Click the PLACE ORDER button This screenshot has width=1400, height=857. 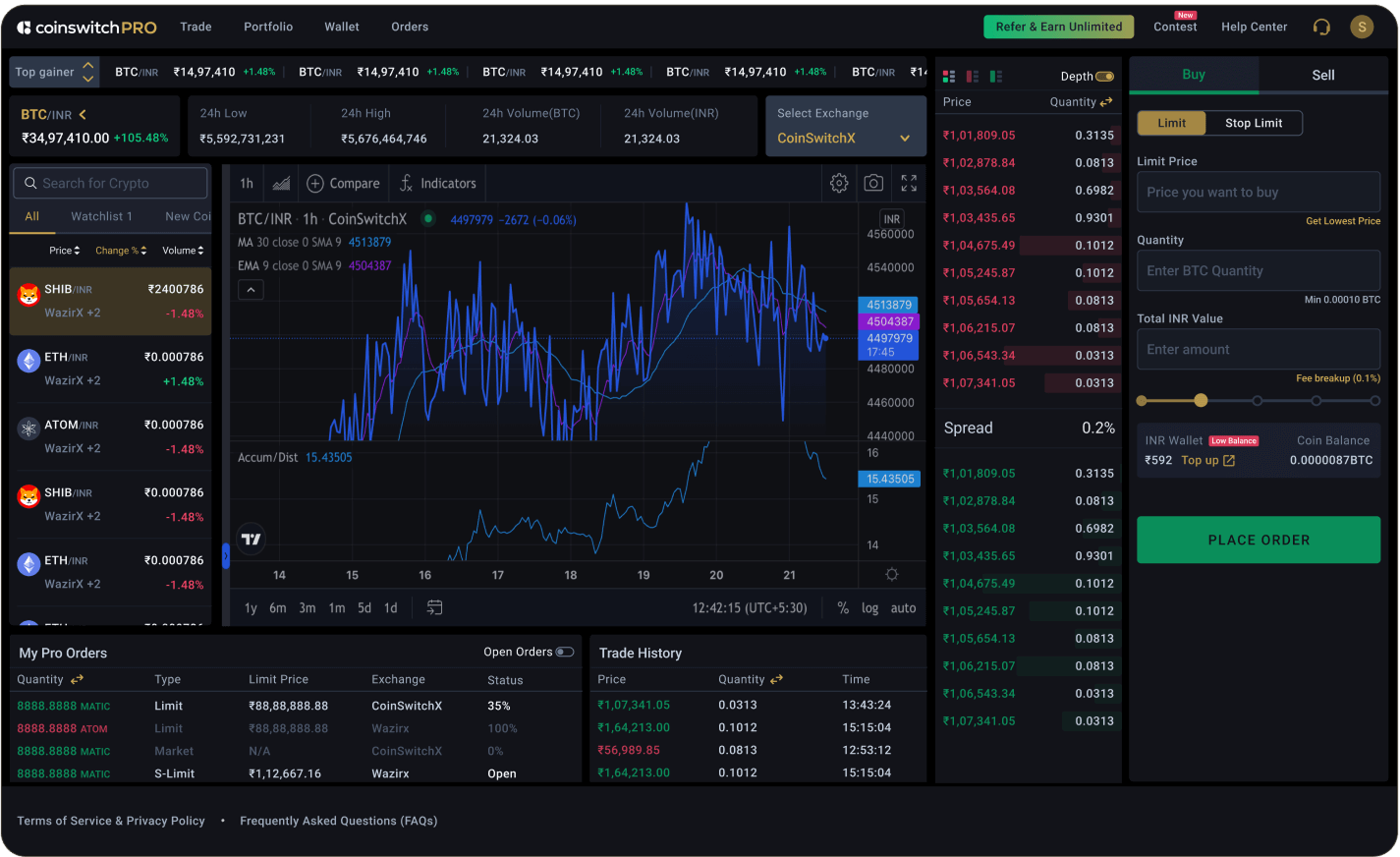1259,541
